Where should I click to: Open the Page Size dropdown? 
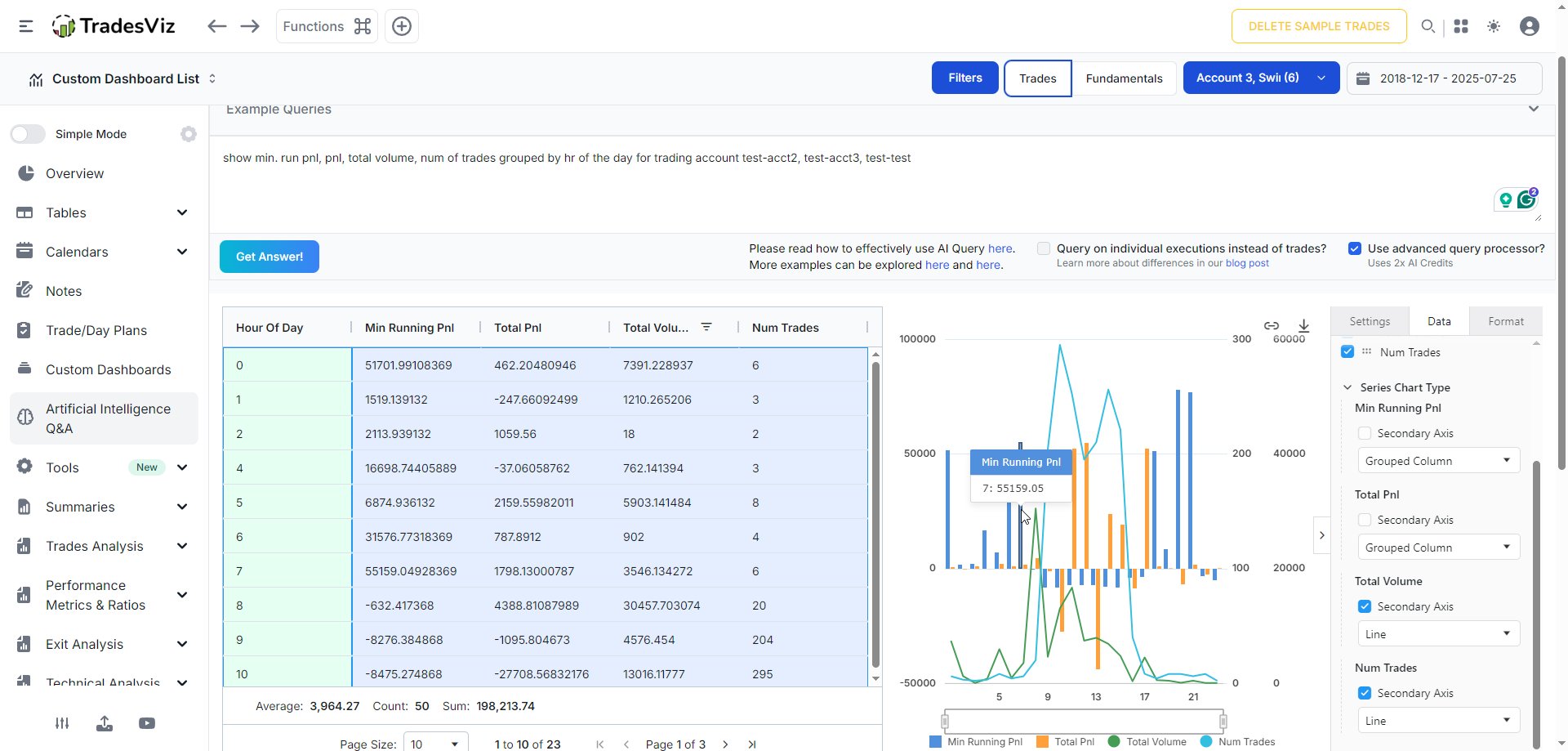coord(436,743)
